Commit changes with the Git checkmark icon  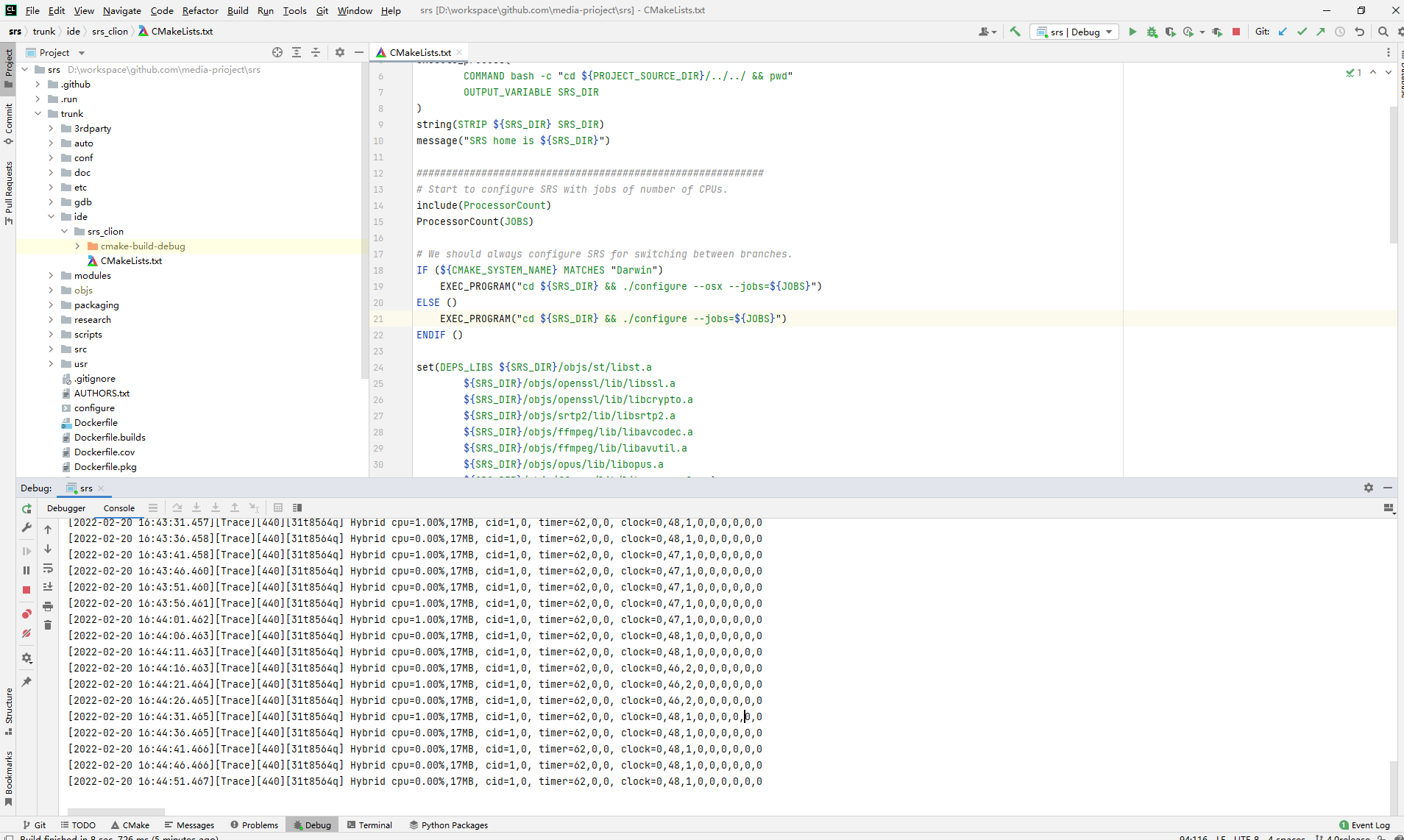click(x=1302, y=32)
